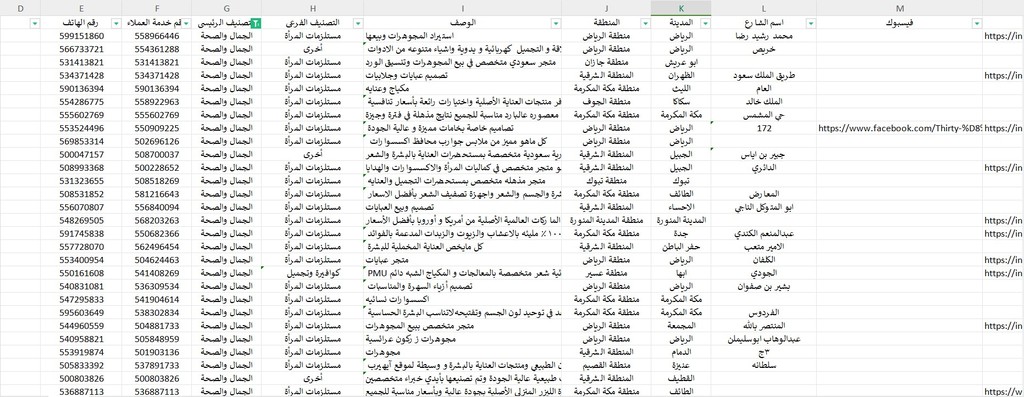Select description cell اكسسوارات نسائيه

pos(463,299)
